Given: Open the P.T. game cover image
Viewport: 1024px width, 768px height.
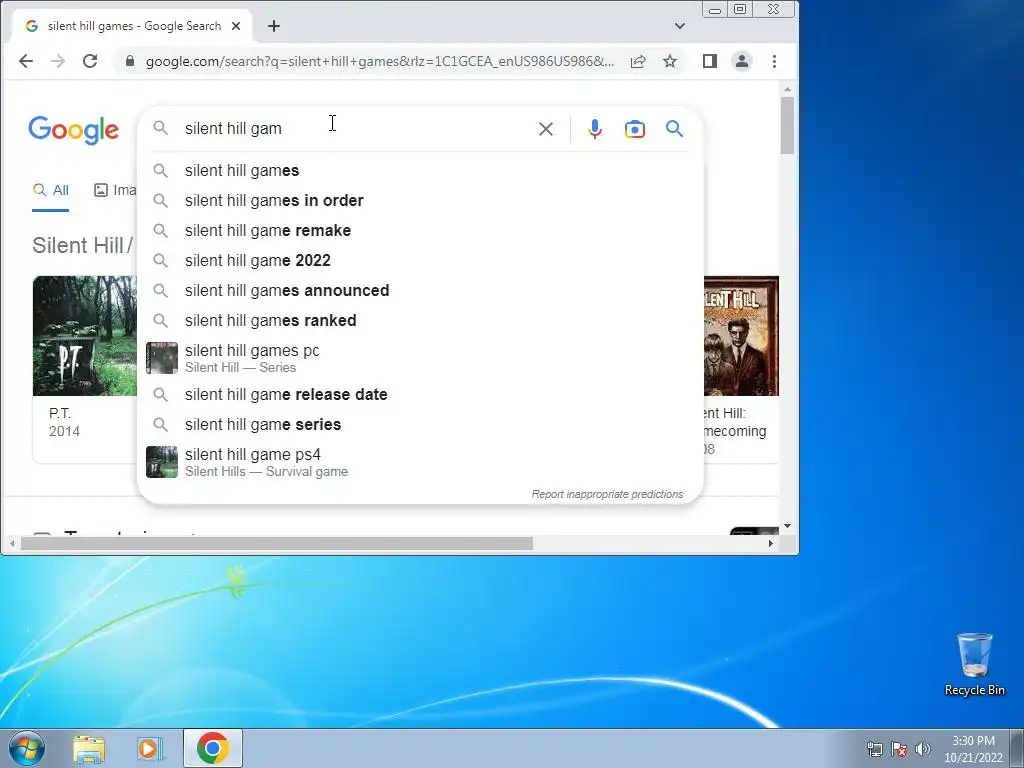Looking at the screenshot, I should coord(85,336).
